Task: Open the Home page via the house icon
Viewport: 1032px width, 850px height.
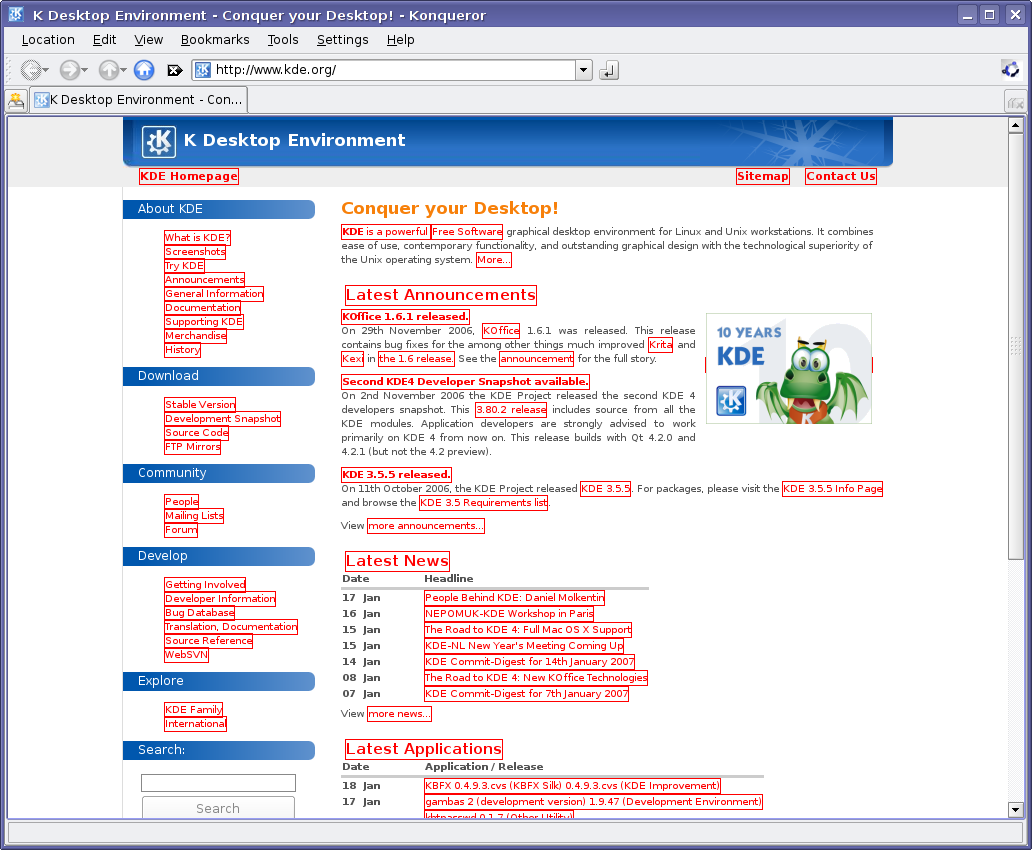Action: coord(144,70)
